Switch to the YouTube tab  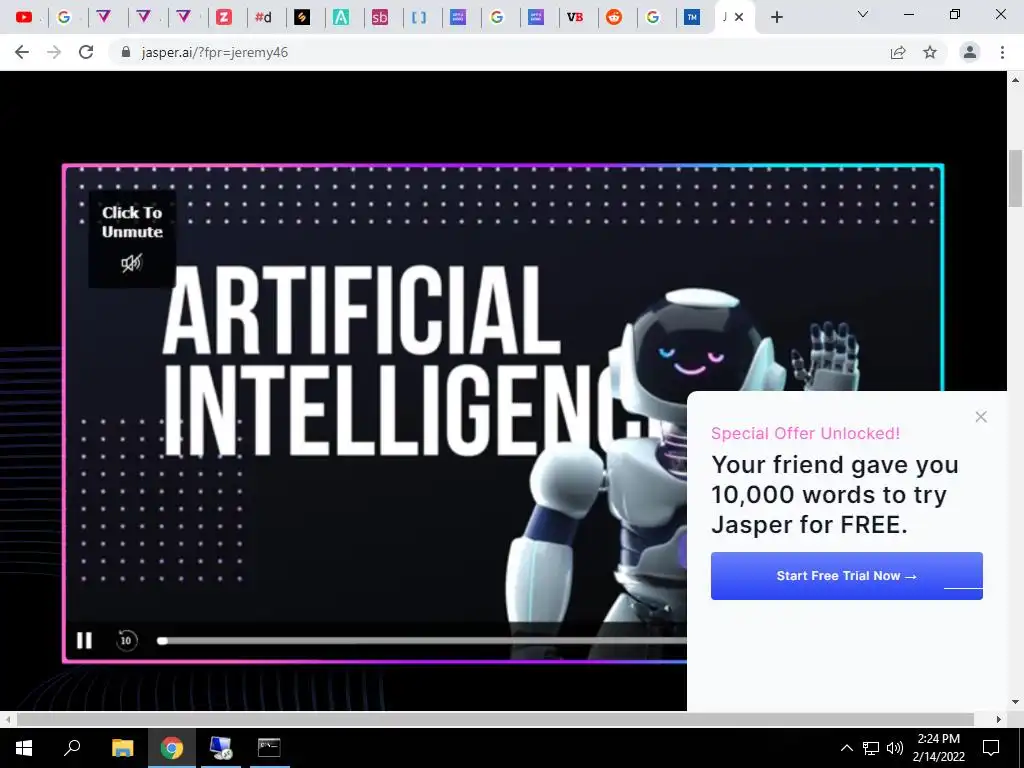(24, 17)
